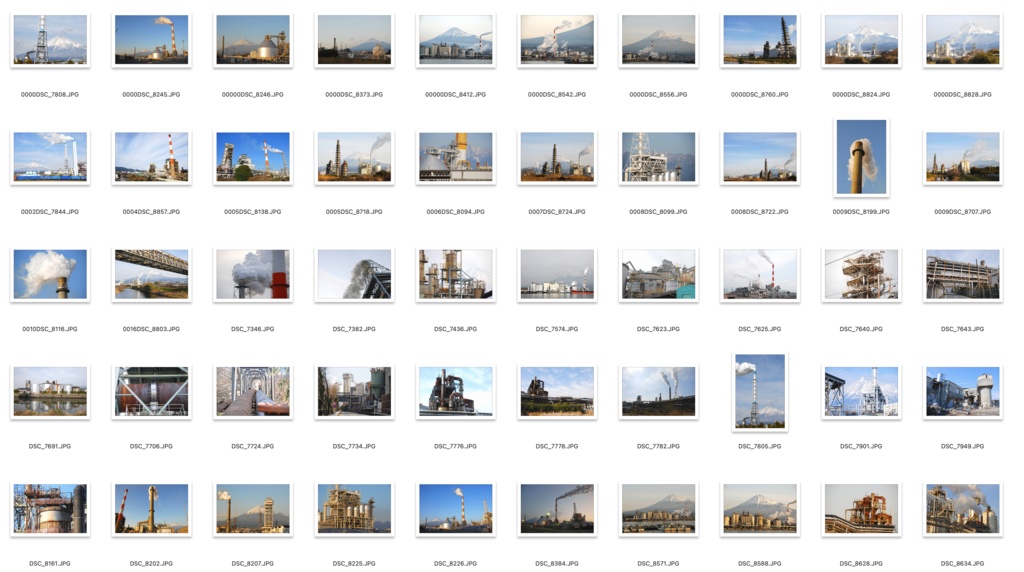Select the 0002DSC_7844.JPG image thumbnail

point(50,157)
